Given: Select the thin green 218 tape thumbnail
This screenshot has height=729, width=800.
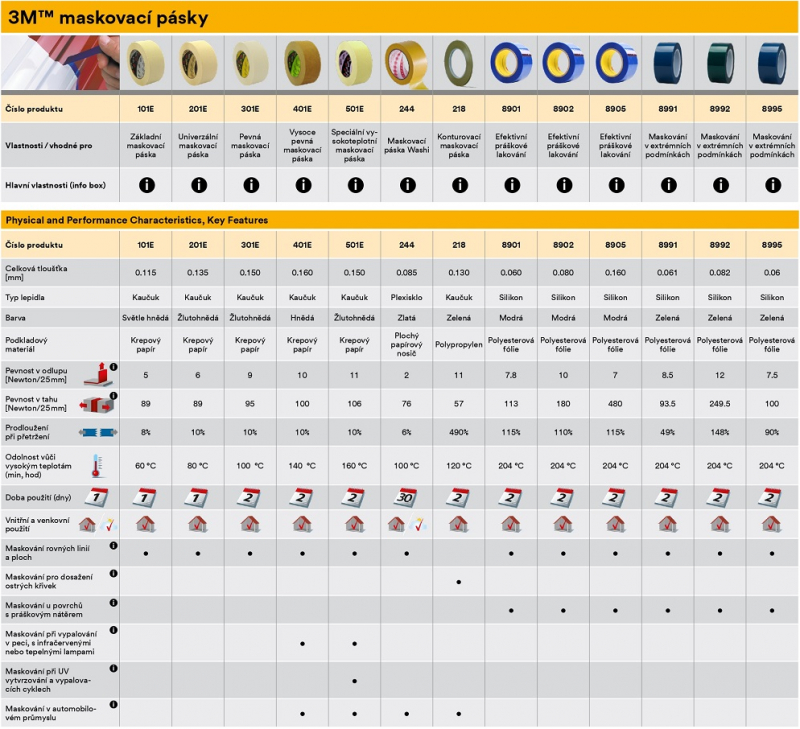Looking at the screenshot, I should click(x=459, y=64).
